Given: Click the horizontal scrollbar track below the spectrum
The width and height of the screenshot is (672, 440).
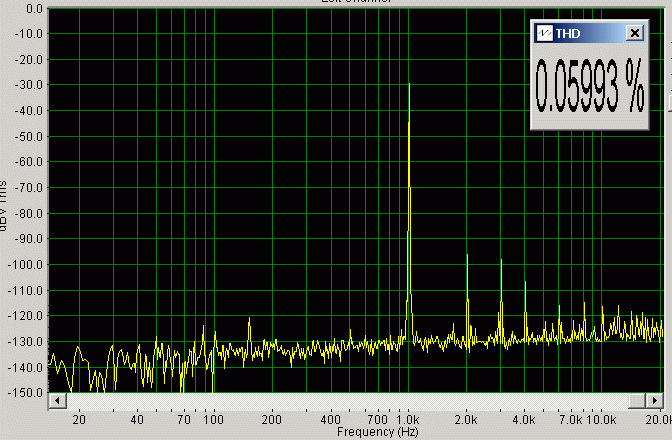Looking at the screenshot, I should coord(347,401).
